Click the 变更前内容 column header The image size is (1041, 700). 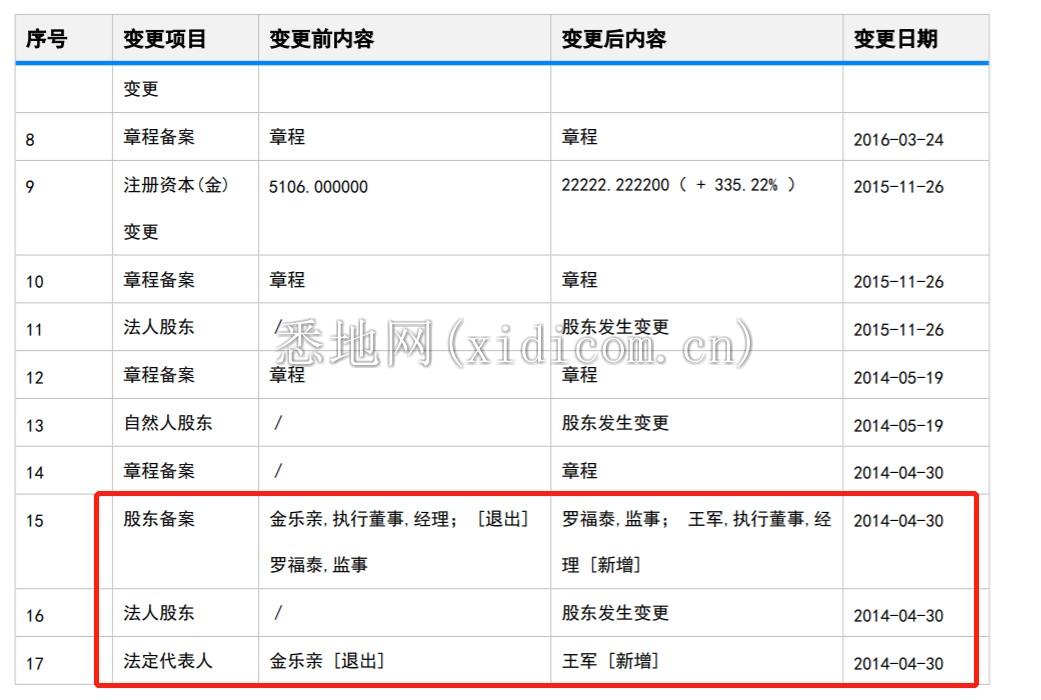321,39
